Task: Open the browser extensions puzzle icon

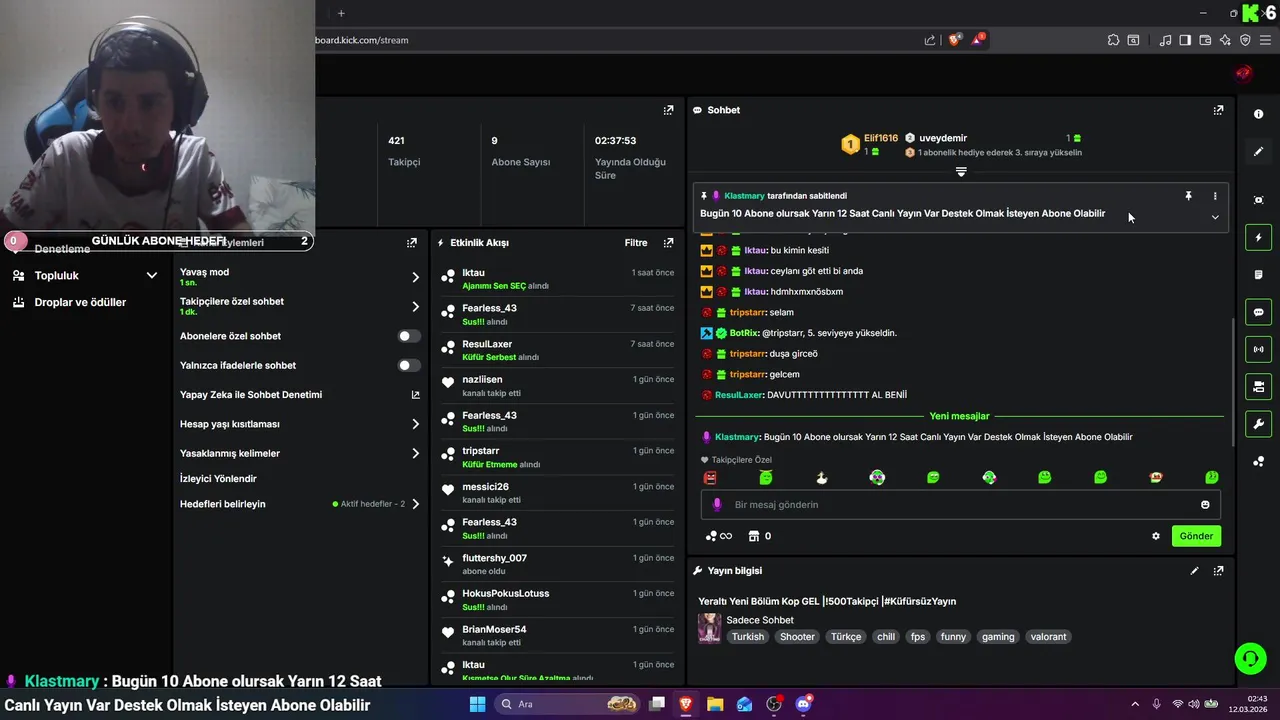Action: click(x=1113, y=40)
